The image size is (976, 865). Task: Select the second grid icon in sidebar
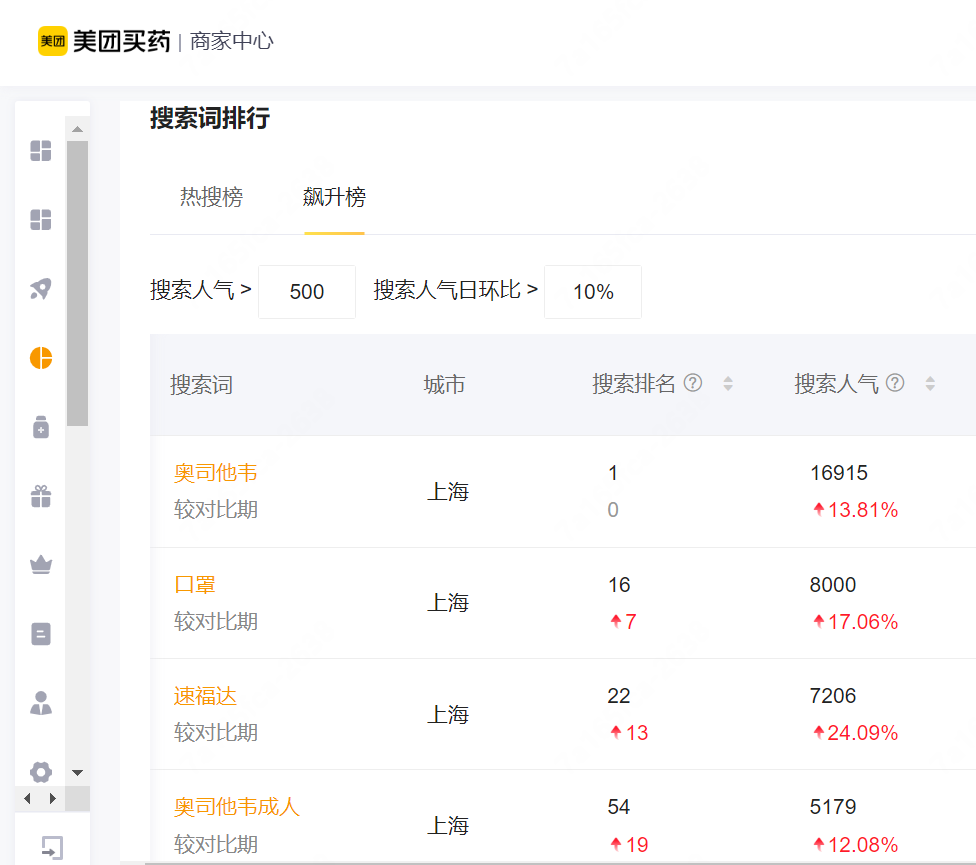[39, 220]
